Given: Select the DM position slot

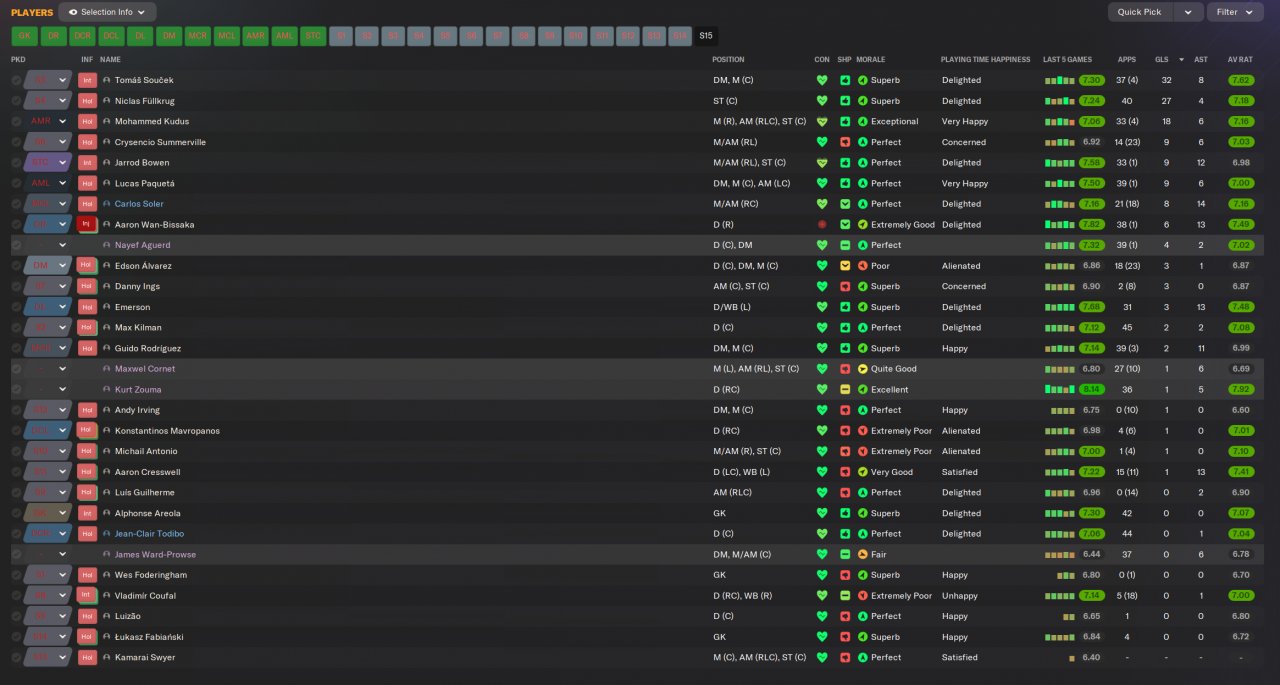Looking at the screenshot, I should pos(169,36).
